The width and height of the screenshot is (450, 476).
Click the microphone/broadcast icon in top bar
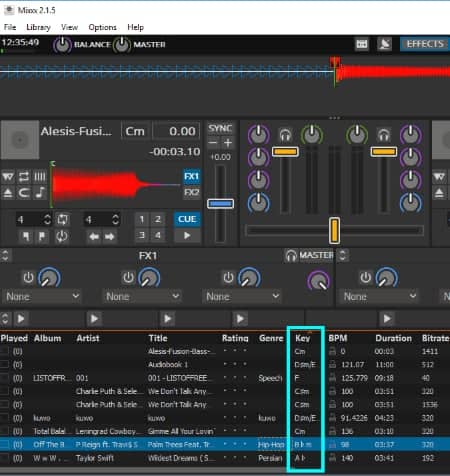[384, 44]
